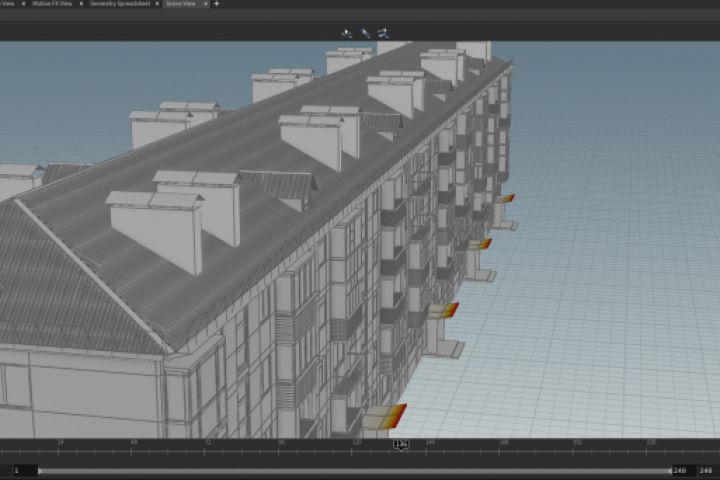The width and height of the screenshot is (720, 480).
Task: Click the leftmost of three center toolbar icons
Action: 347,33
